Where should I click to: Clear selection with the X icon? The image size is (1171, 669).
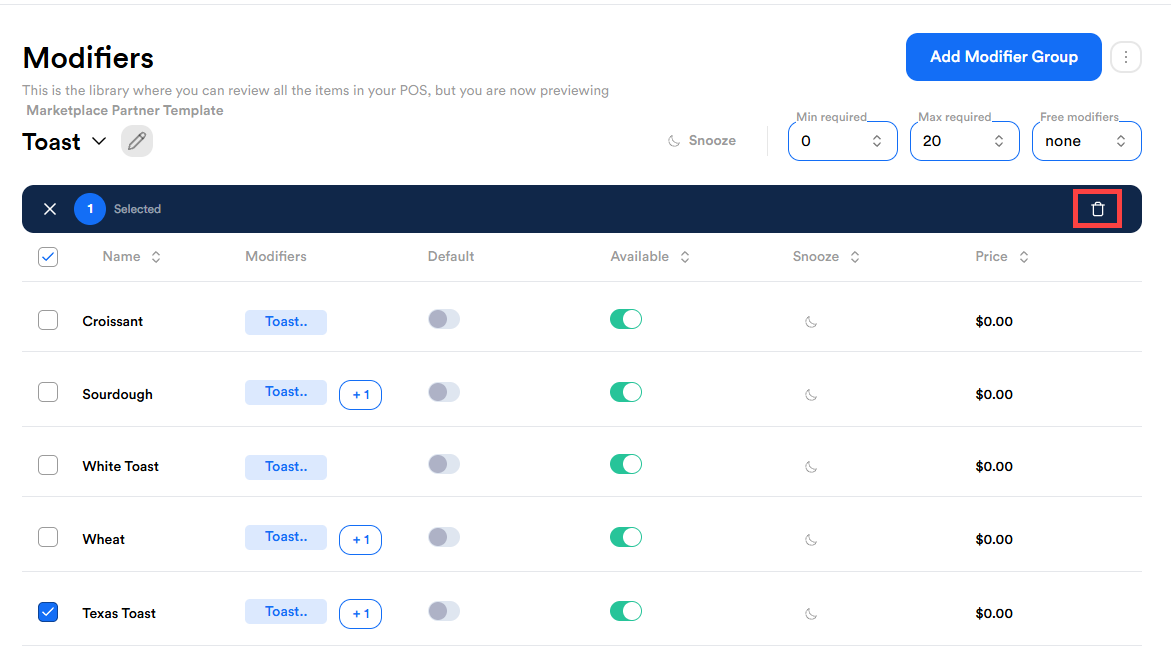50,209
